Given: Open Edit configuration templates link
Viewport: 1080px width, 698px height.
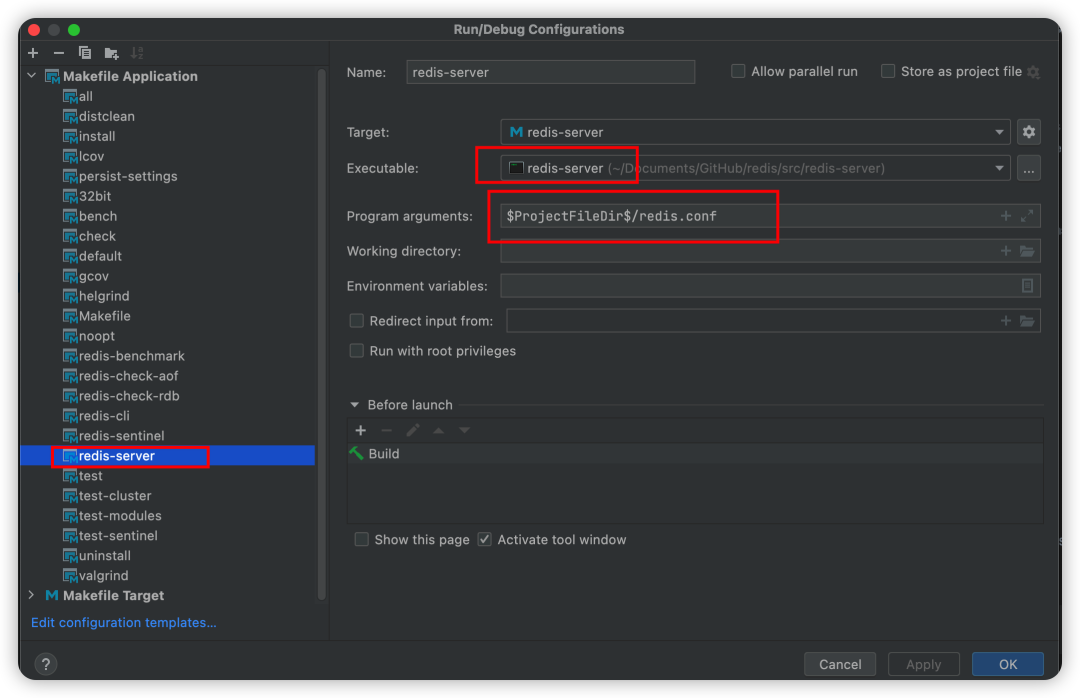Looking at the screenshot, I should (x=123, y=622).
